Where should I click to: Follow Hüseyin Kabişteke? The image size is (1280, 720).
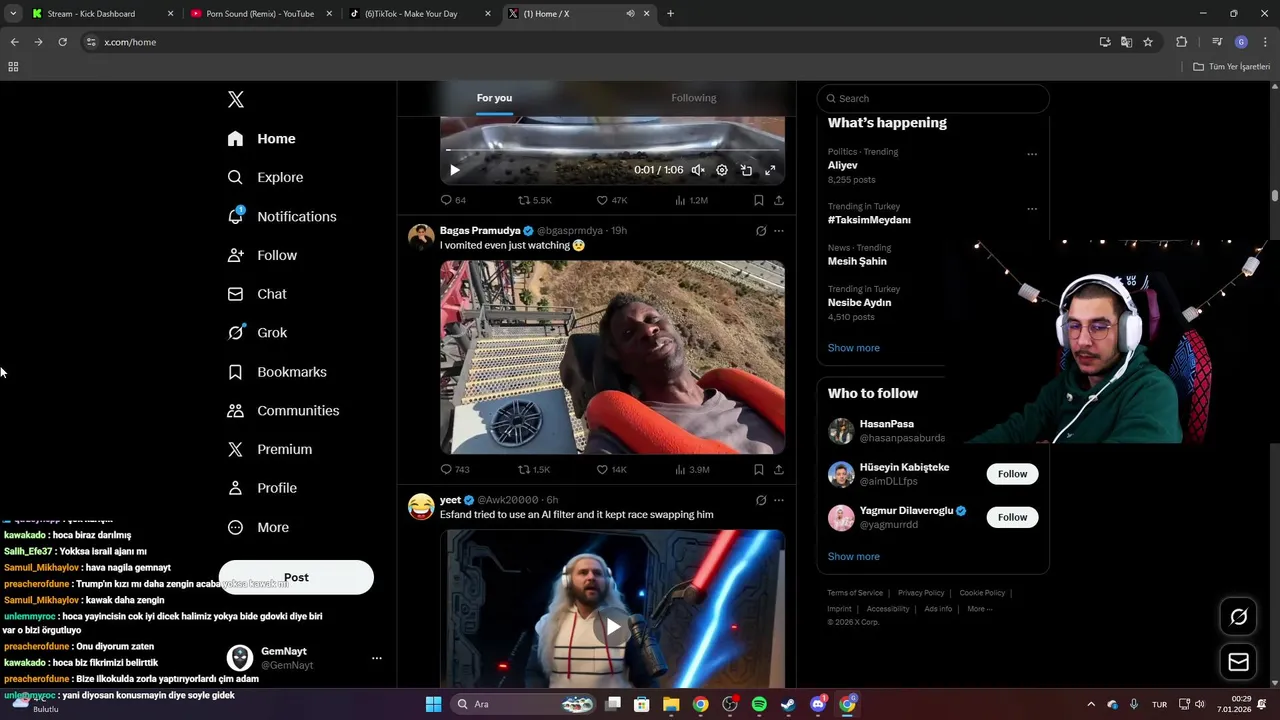pyautogui.click(x=1012, y=474)
